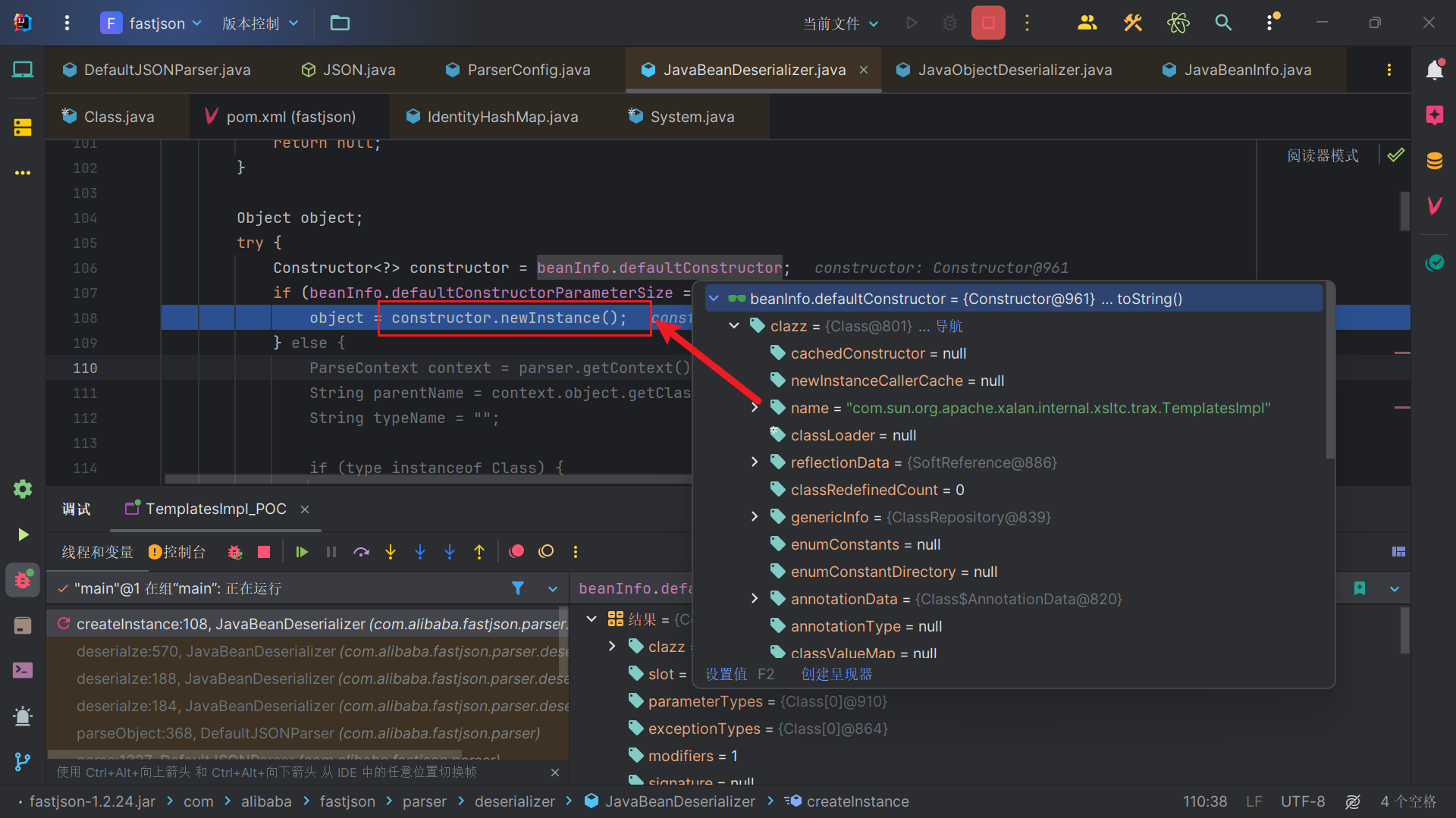Select parseObject:368 stack frame

[x=307, y=733]
